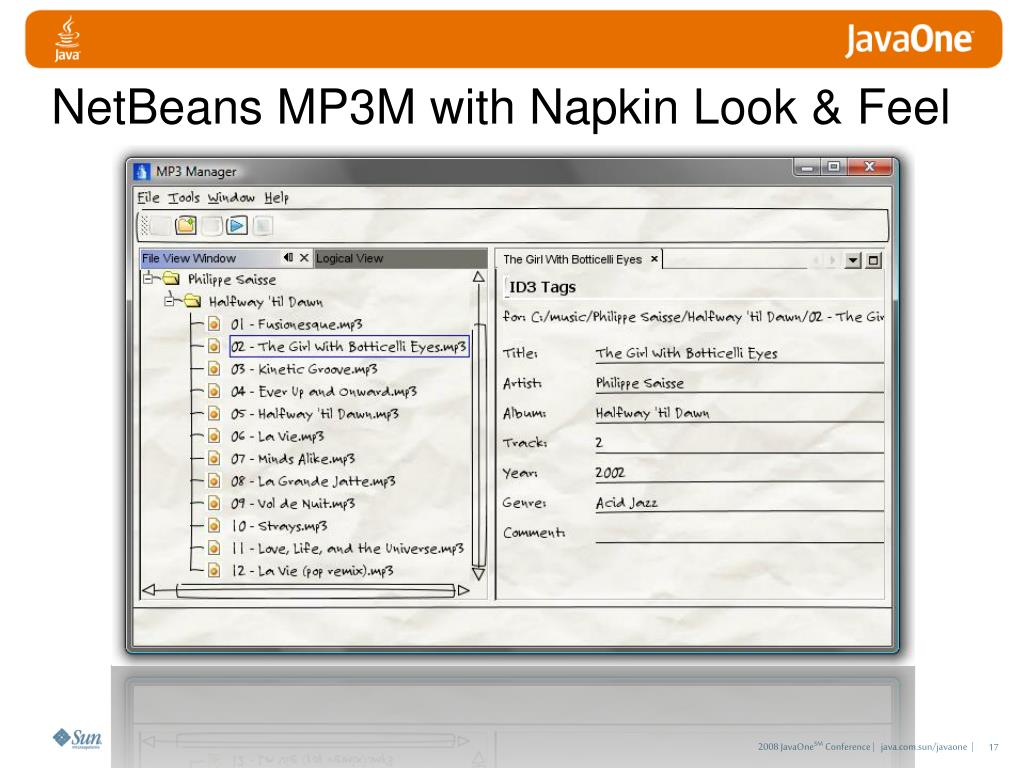Viewport: 1024px width, 768px height.
Task: Click the Year field showing 2002
Action: point(739,473)
